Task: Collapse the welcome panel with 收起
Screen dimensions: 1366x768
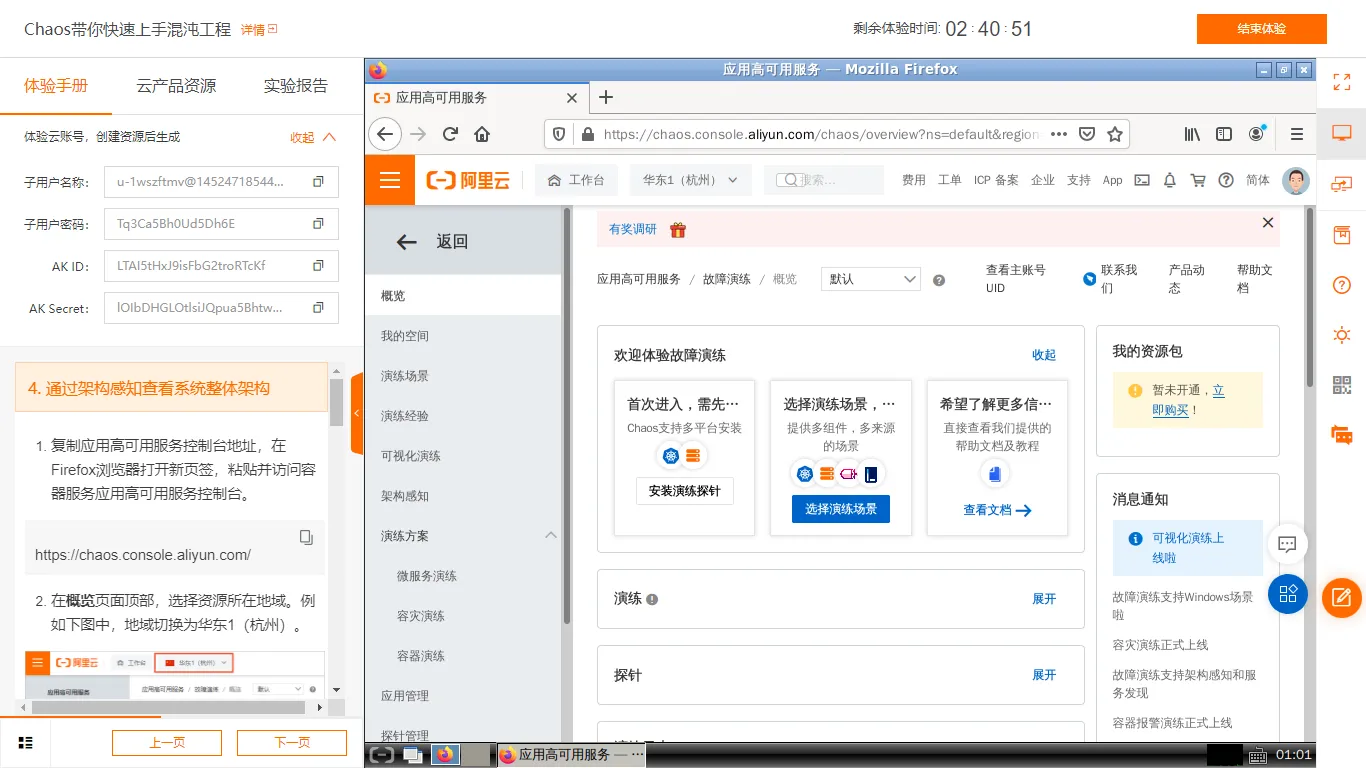Action: (x=1044, y=355)
